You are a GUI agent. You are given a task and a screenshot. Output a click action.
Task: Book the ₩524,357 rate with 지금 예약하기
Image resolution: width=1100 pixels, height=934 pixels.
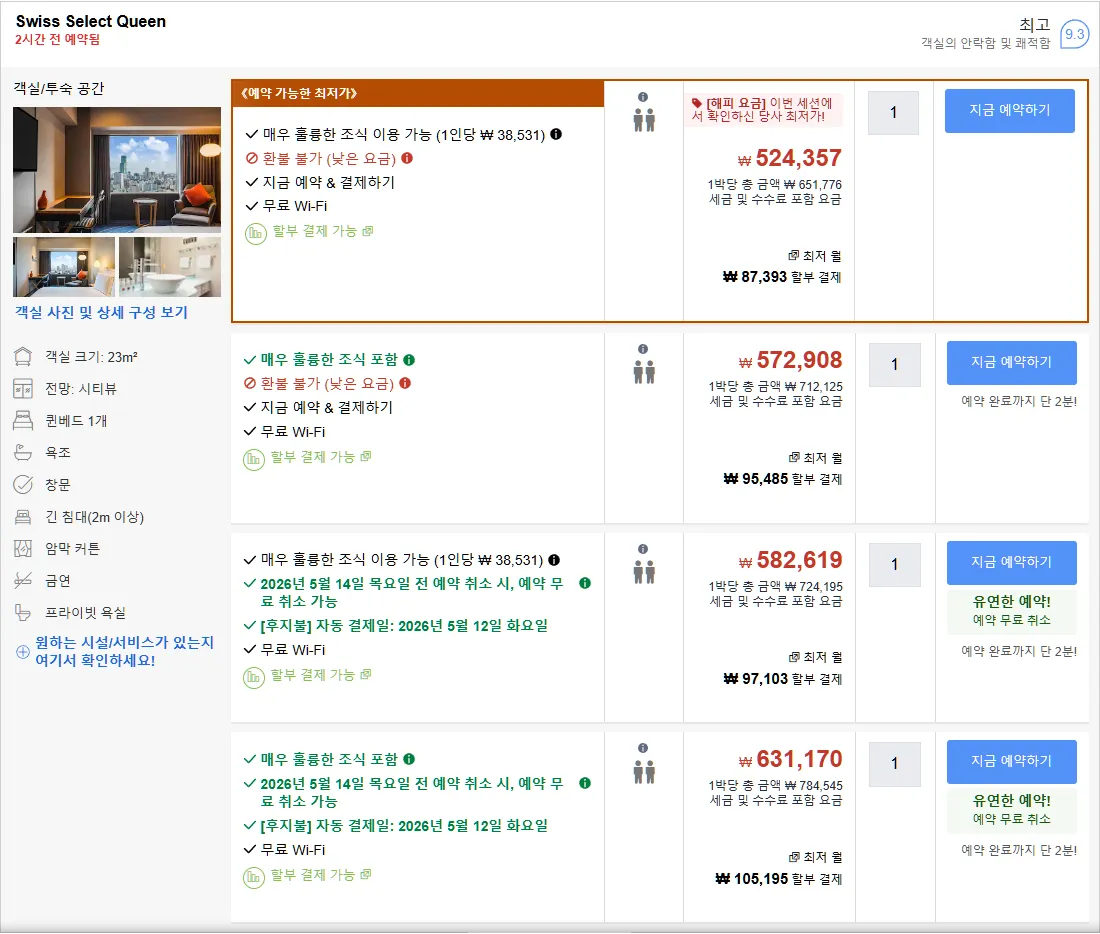(x=1010, y=110)
